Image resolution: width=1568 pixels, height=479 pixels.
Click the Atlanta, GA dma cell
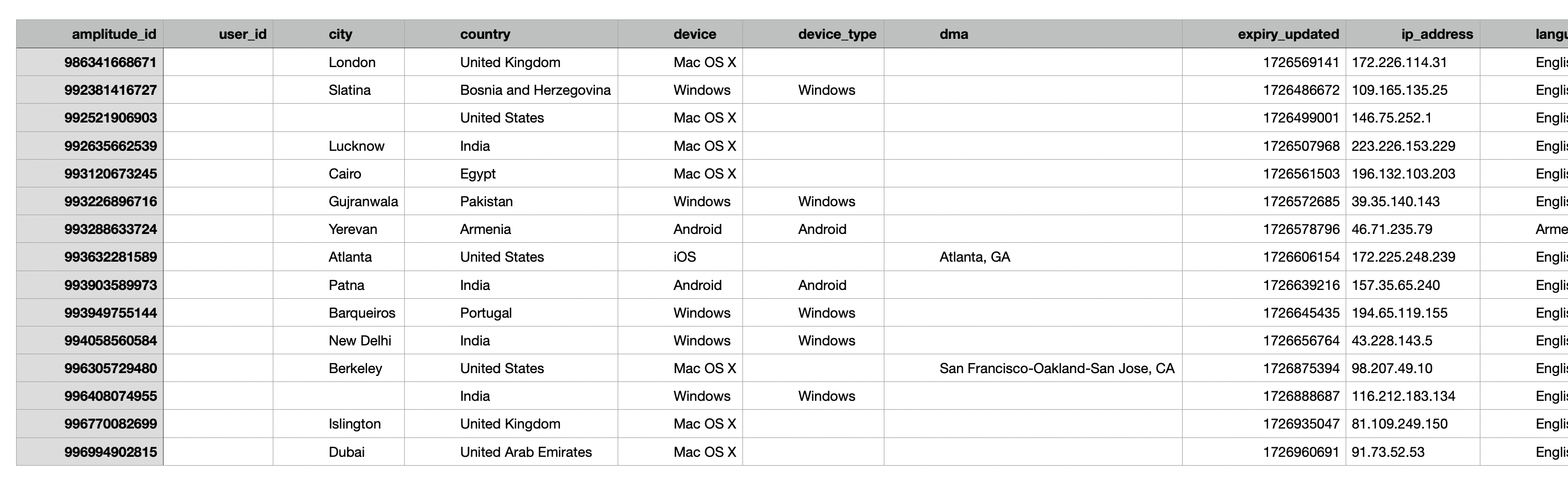(1033, 257)
